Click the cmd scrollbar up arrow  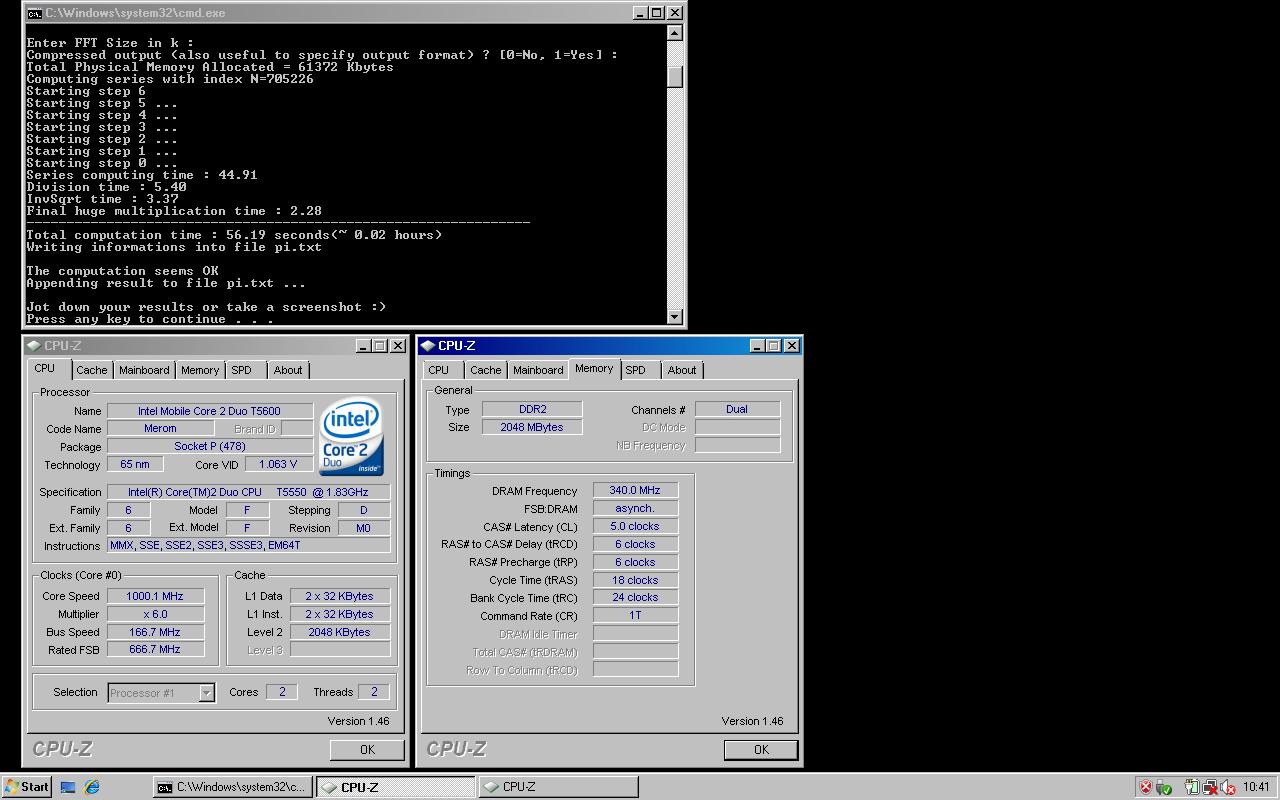(675, 33)
